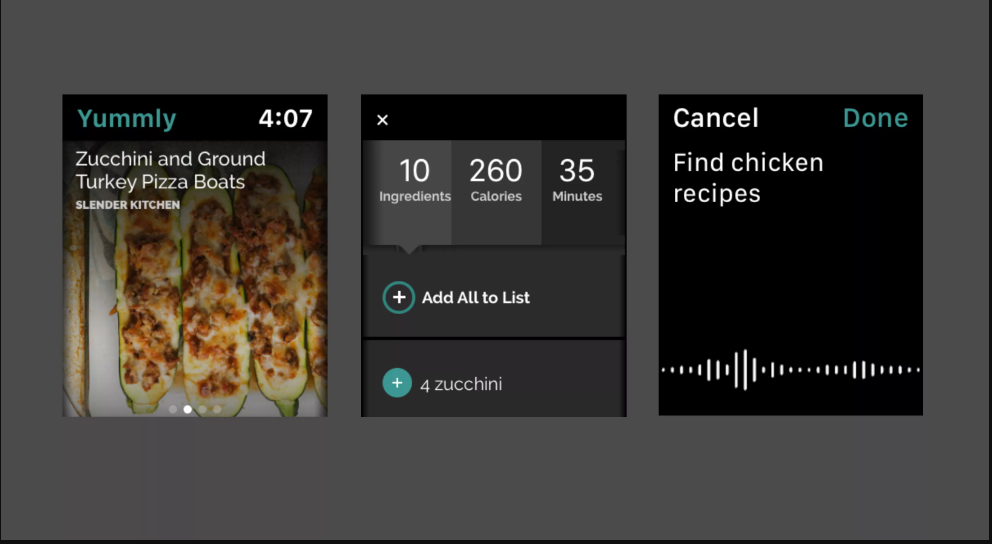Click the Add All to List label
The image size is (992, 544).
point(476,297)
